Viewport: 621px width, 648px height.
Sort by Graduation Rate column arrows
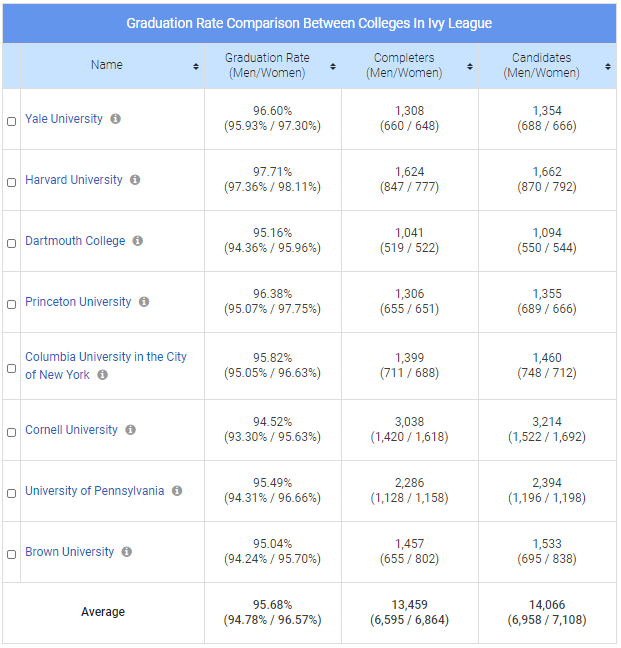333,66
